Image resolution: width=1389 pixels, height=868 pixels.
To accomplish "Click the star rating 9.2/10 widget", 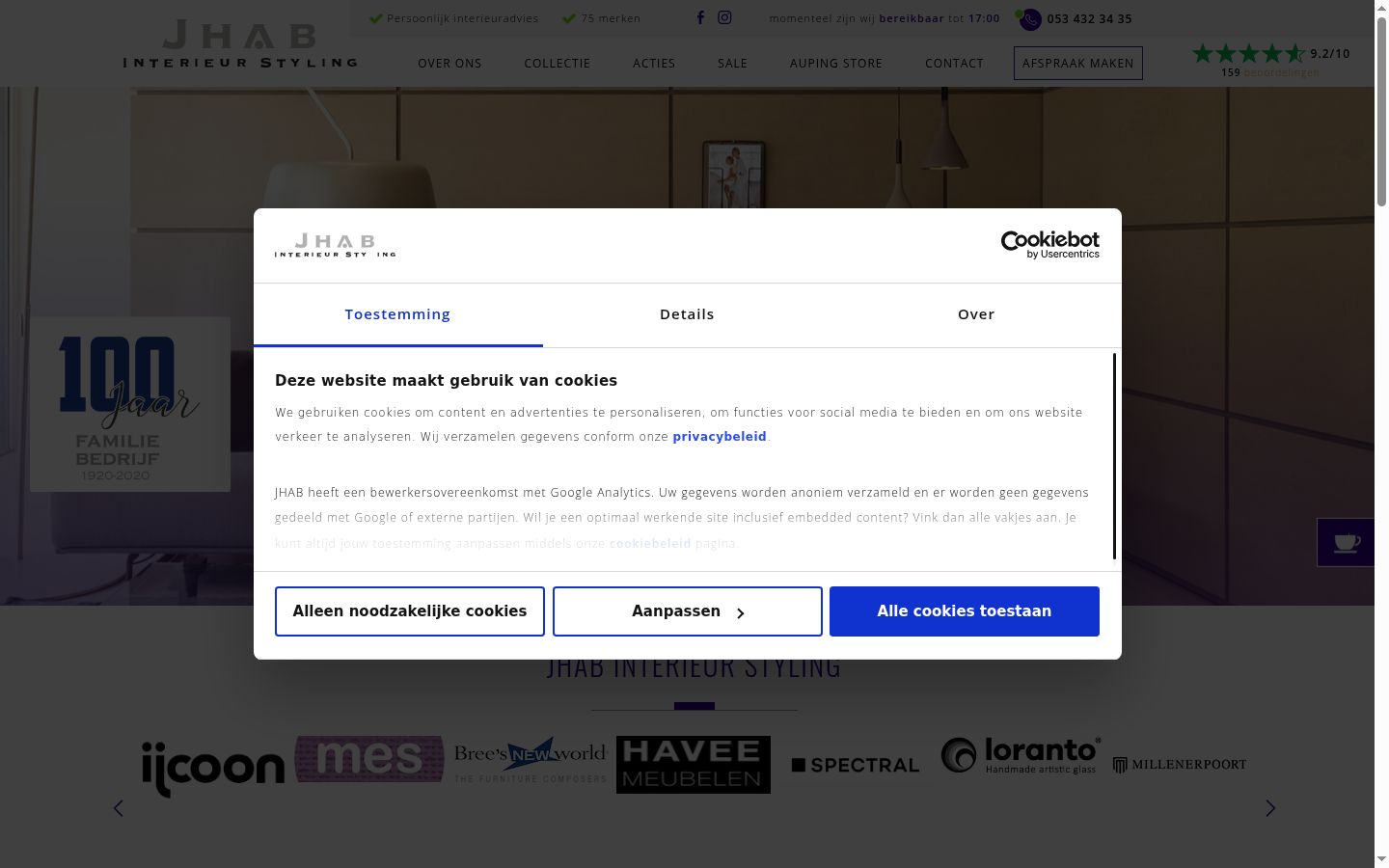I will [1270, 54].
